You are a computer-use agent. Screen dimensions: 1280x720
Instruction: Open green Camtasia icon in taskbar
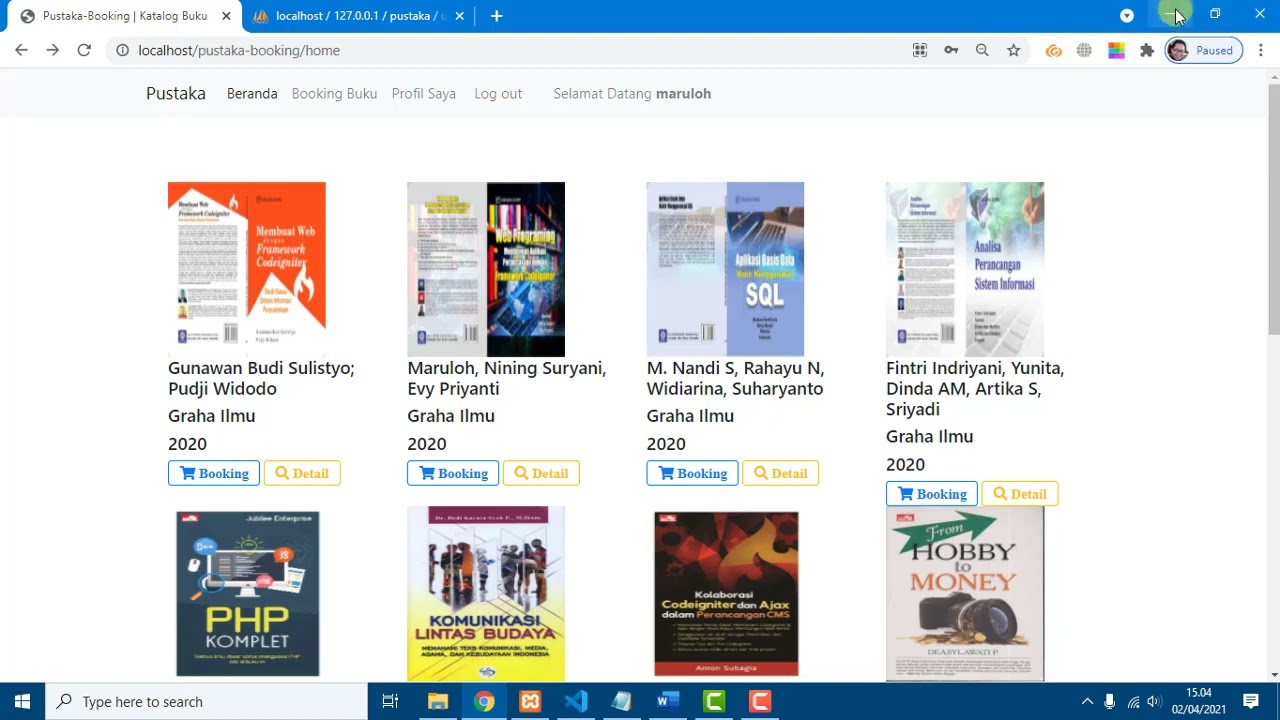point(714,701)
